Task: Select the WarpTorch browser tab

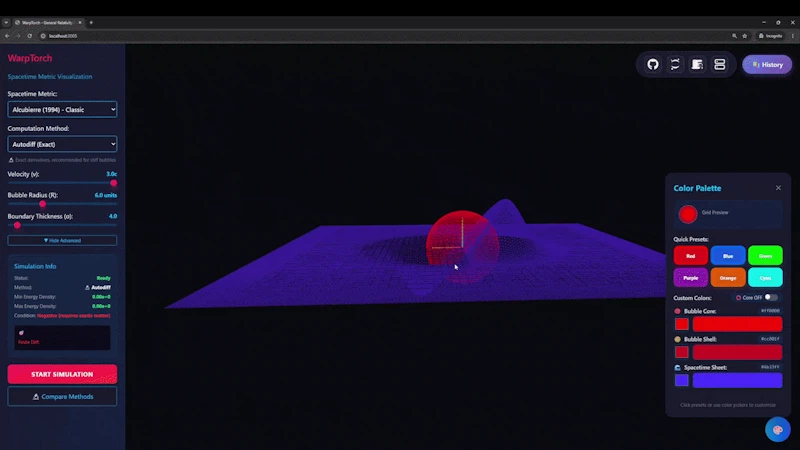Action: (x=47, y=22)
